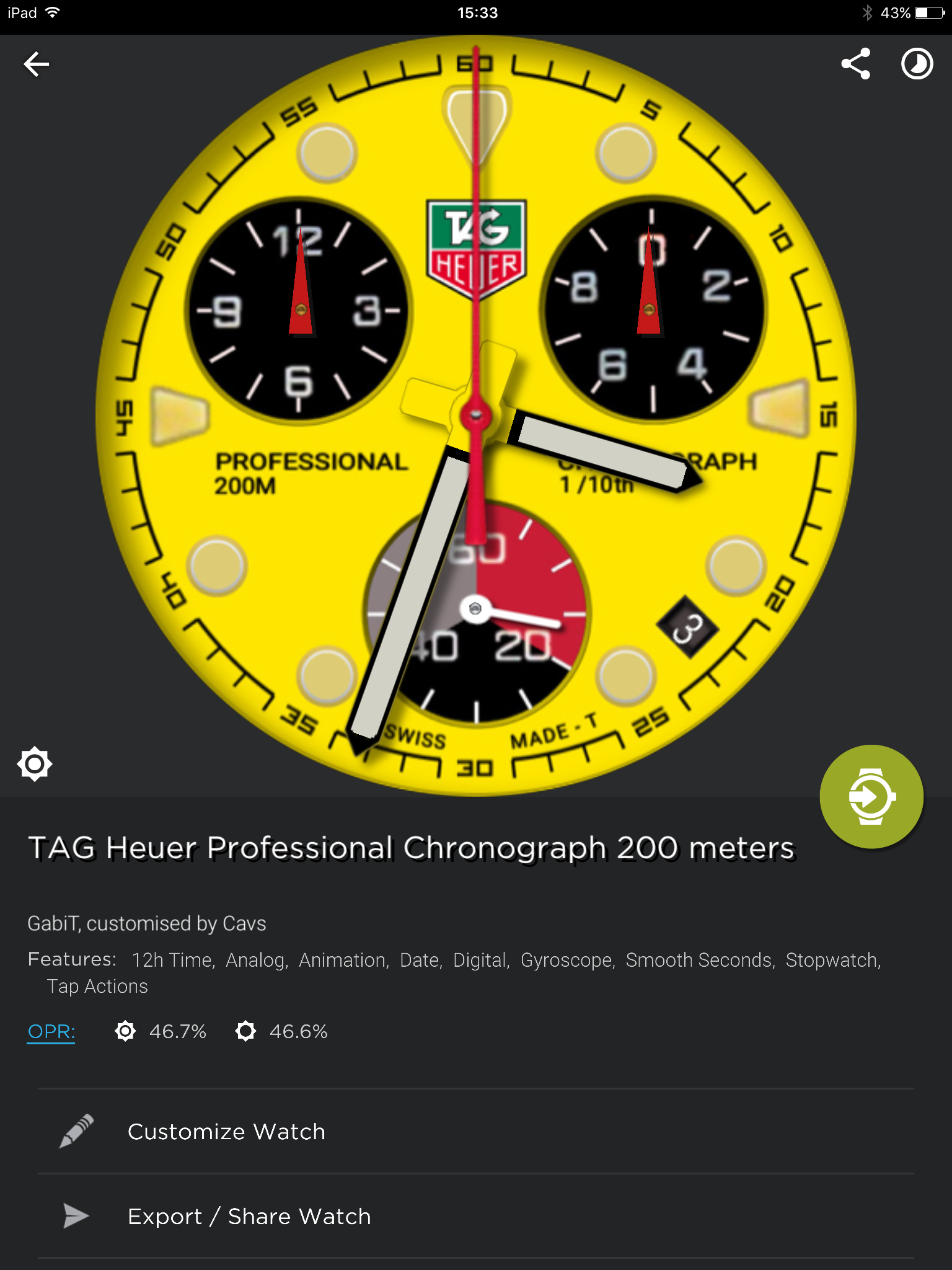
Task: Open the OPR link
Action: 51,1031
